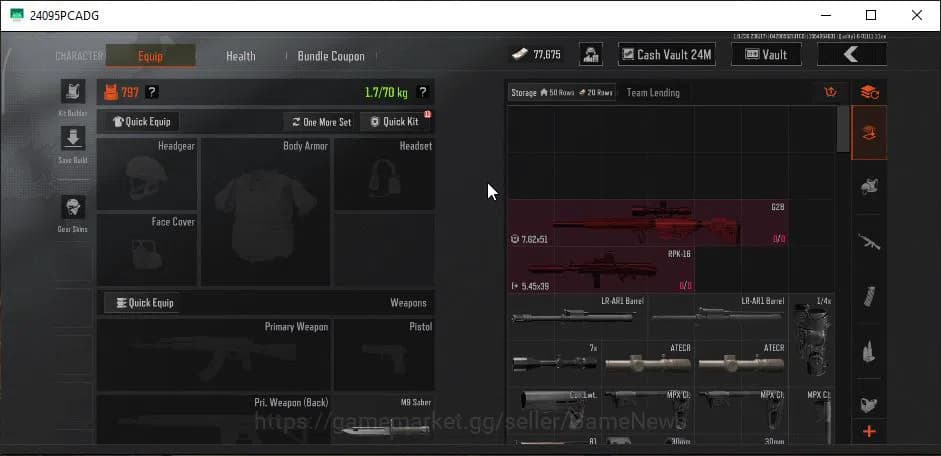Filter storage by loot pouch icon
Image resolution: width=941 pixels, height=456 pixels.
[869, 405]
